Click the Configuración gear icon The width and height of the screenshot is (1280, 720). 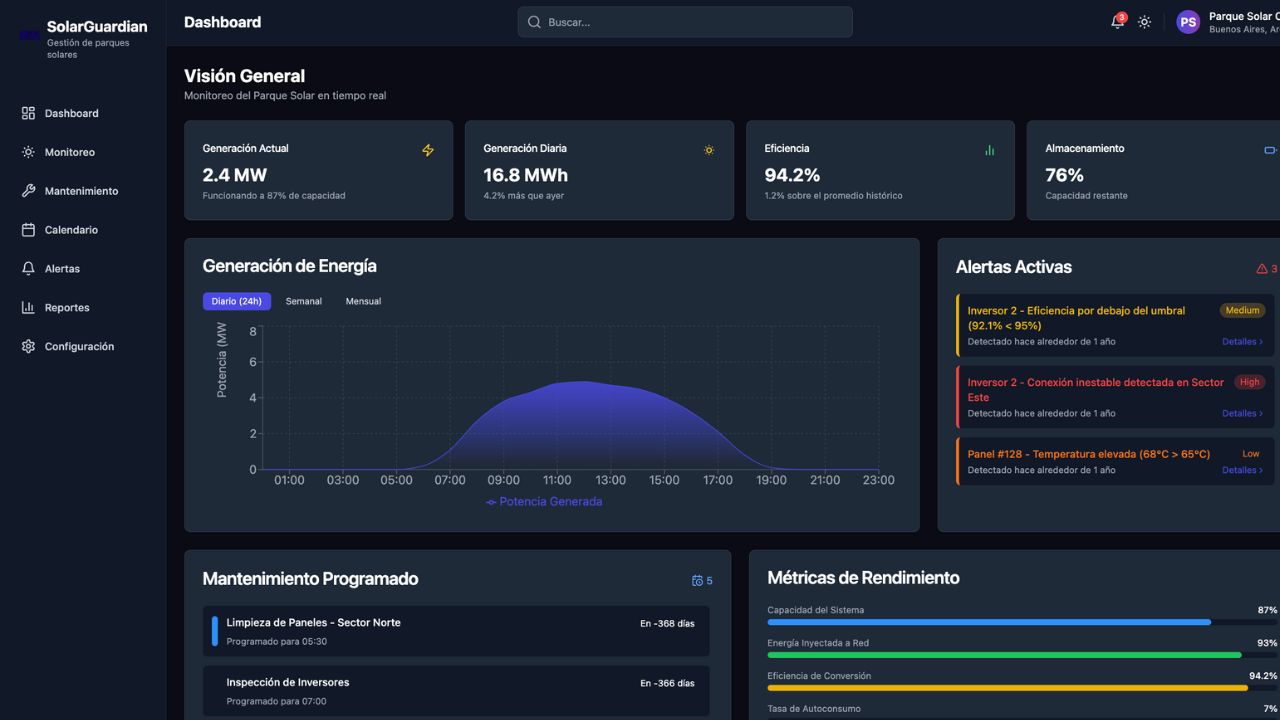28,347
